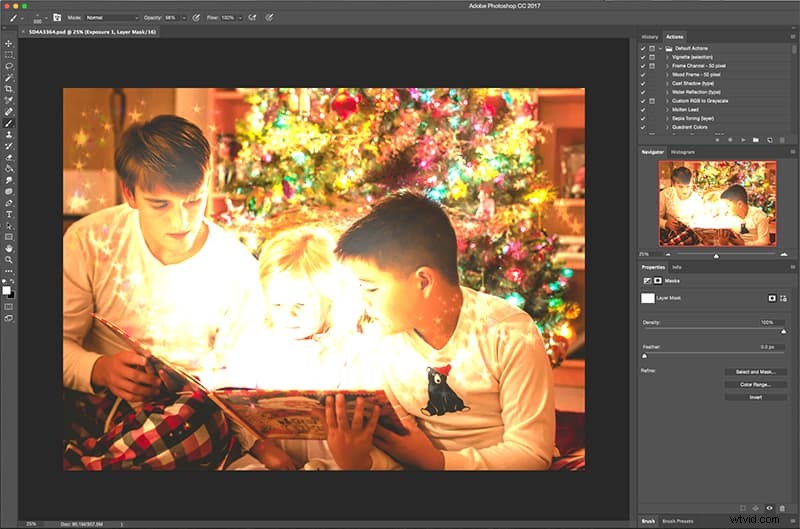This screenshot has height=529, width=800.
Task: Click the vector mask icon beside Layer Mask
Action: tap(783, 298)
